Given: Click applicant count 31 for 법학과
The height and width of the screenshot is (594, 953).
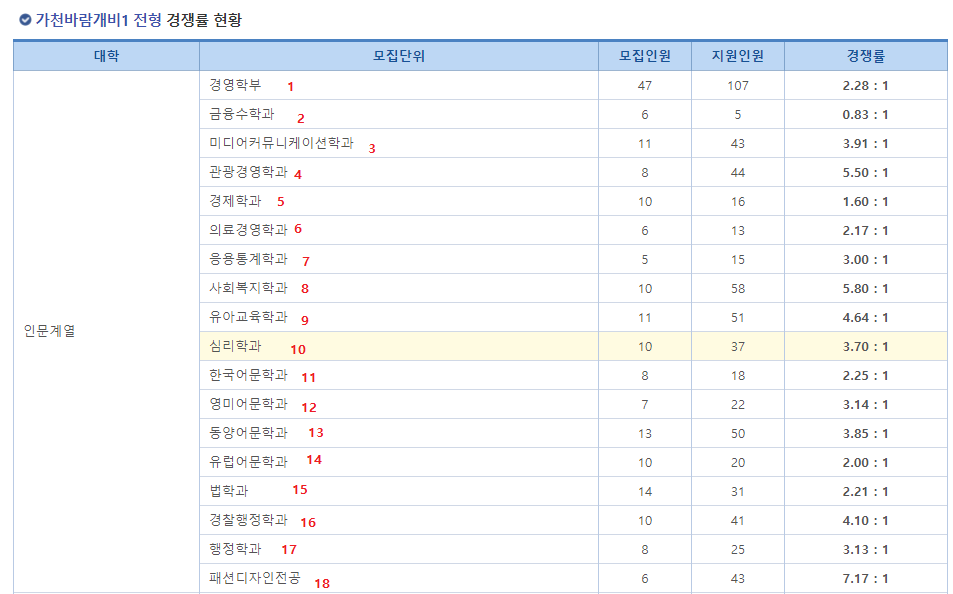Looking at the screenshot, I should [738, 492].
